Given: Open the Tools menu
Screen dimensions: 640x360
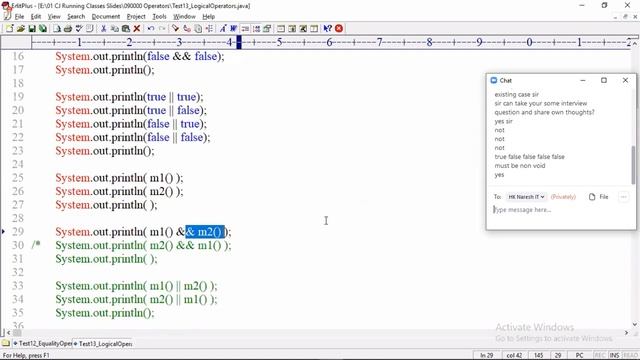Looking at the screenshot, I should click(x=159, y=17).
